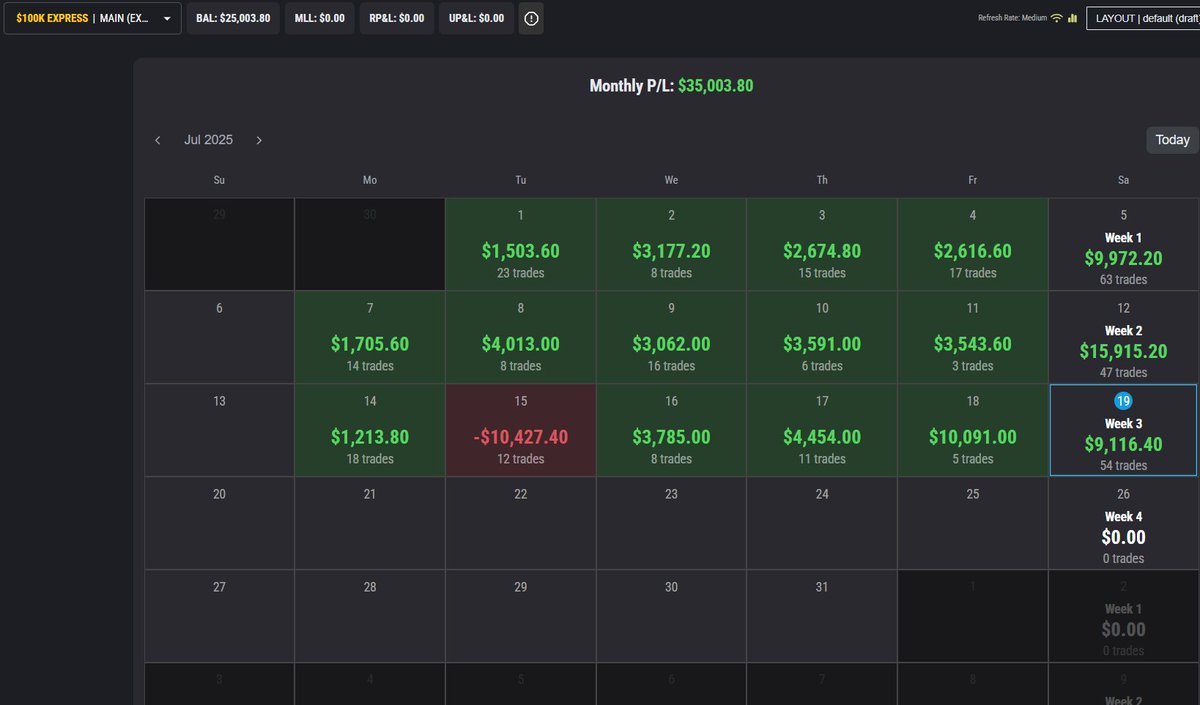1200x705 pixels.
Task: Click the Monthly P/L $35,003.80 value
Action: click(x=715, y=86)
